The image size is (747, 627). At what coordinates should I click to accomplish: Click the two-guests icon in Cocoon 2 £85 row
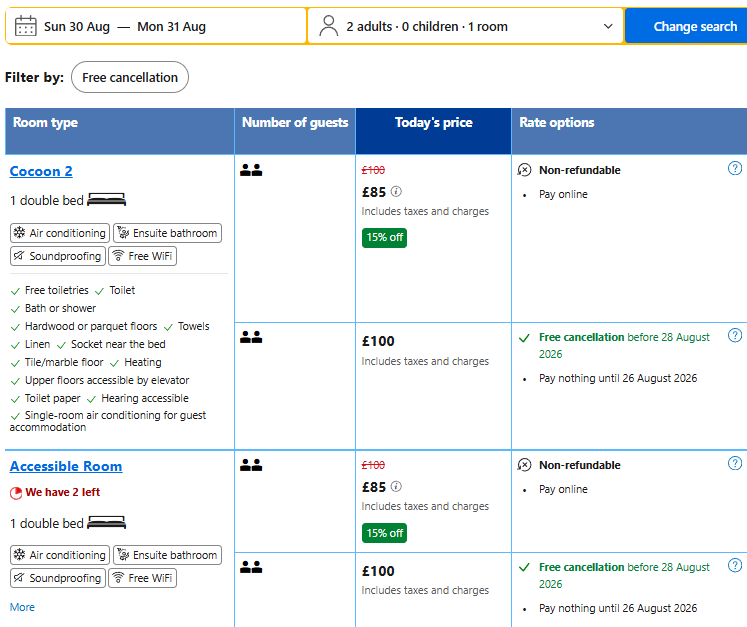click(251, 170)
